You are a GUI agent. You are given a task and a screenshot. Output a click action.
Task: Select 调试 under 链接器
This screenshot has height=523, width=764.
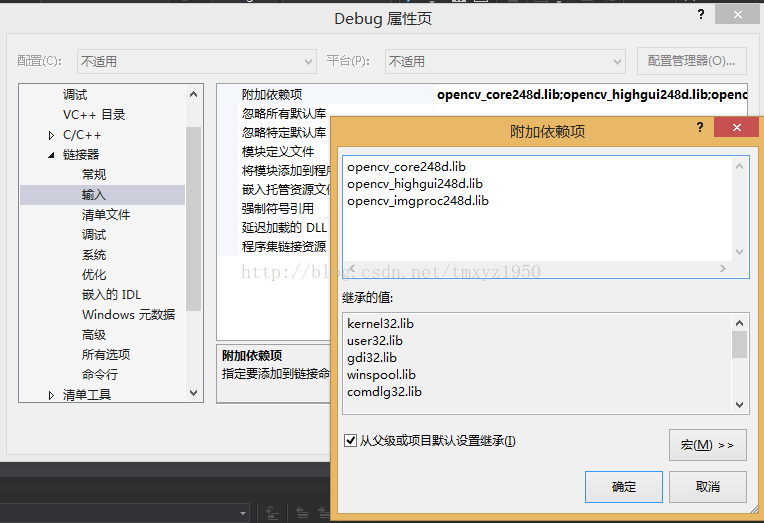[x=94, y=235]
